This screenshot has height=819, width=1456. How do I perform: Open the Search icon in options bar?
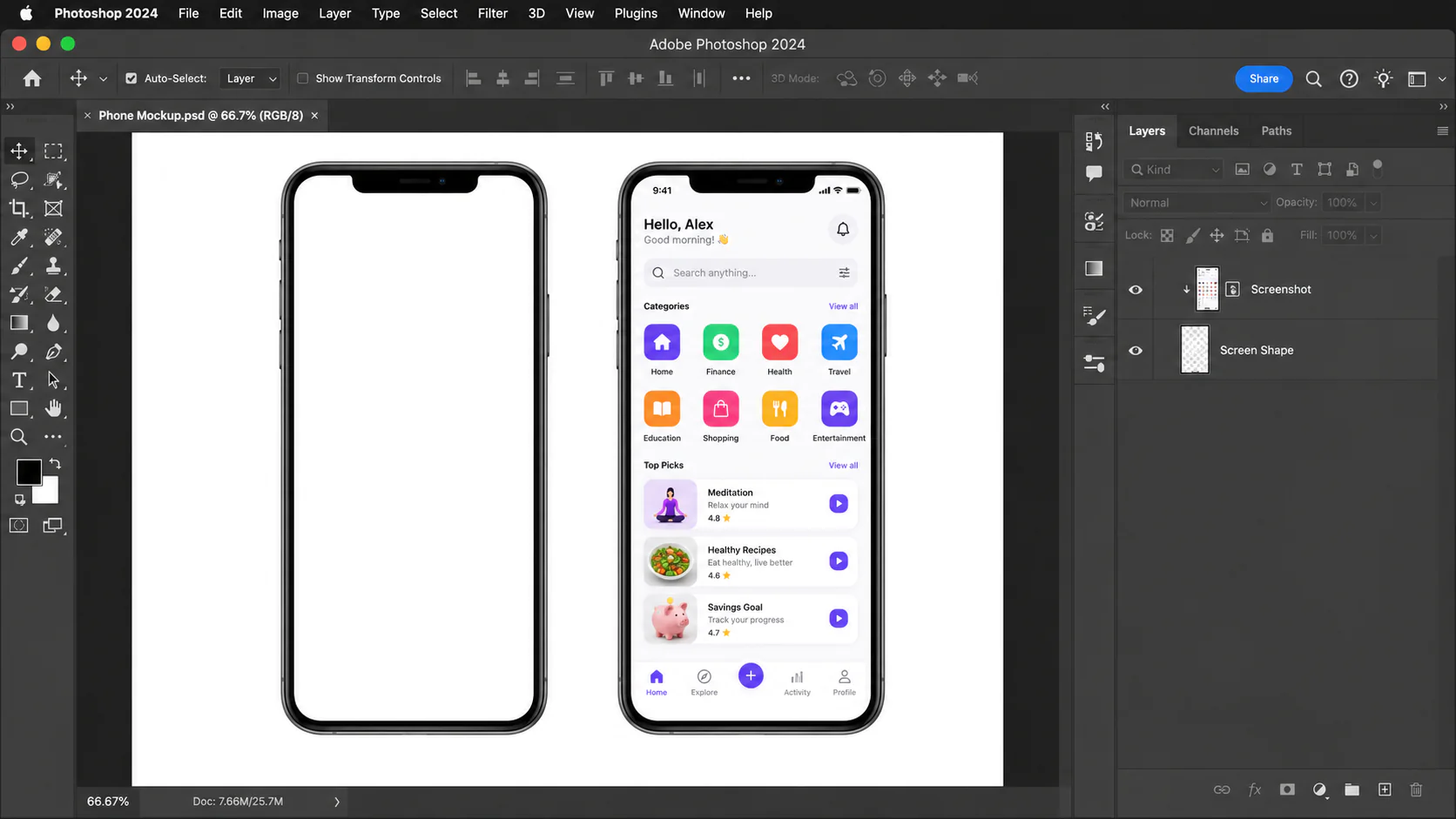coord(1313,79)
